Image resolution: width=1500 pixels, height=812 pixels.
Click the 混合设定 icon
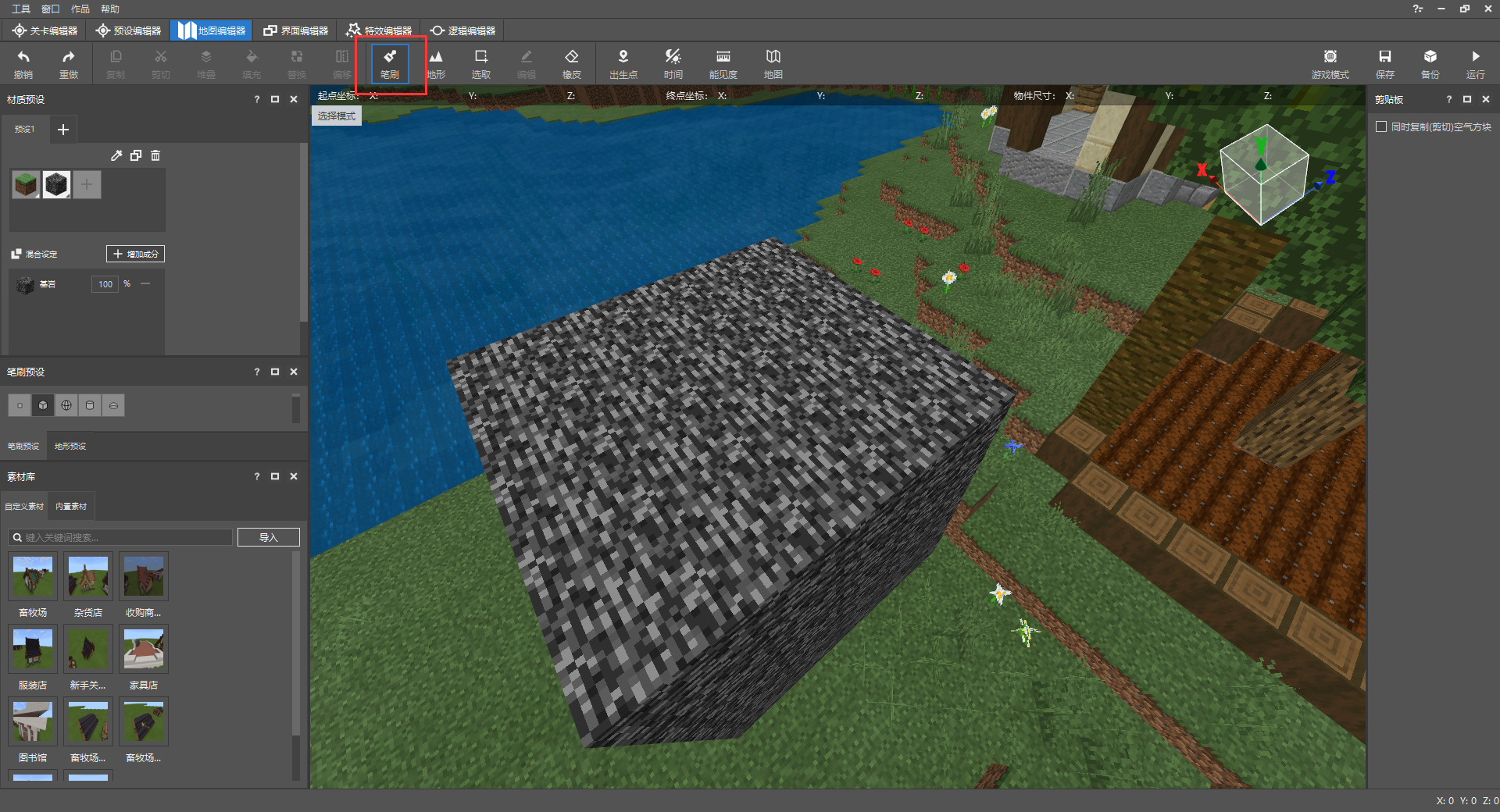tap(16, 254)
